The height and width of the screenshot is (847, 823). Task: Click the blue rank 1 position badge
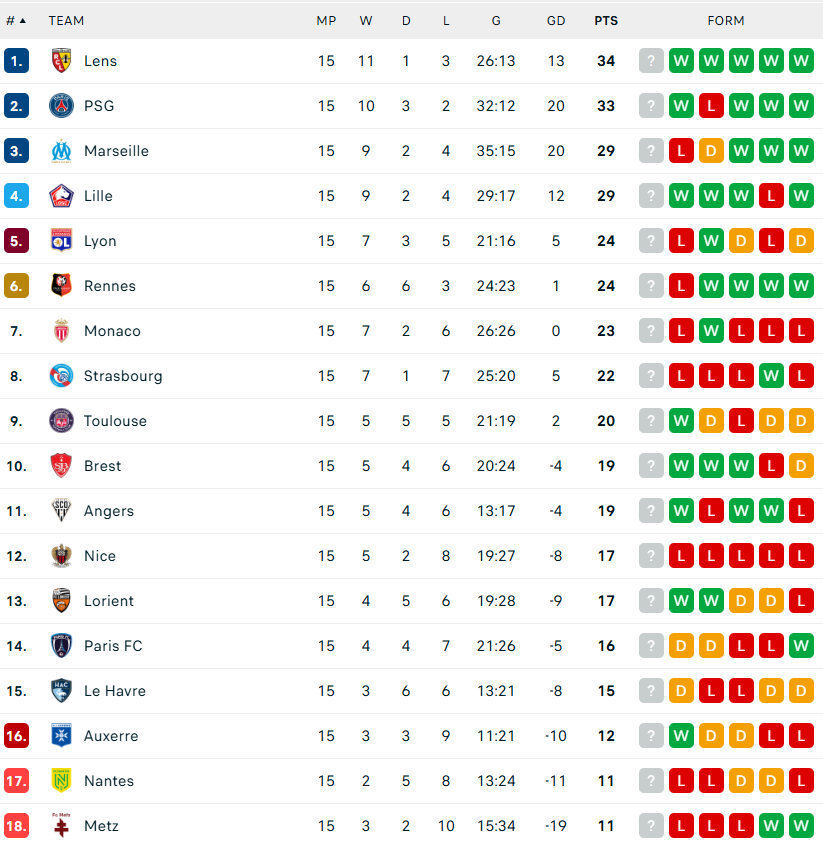click(16, 61)
